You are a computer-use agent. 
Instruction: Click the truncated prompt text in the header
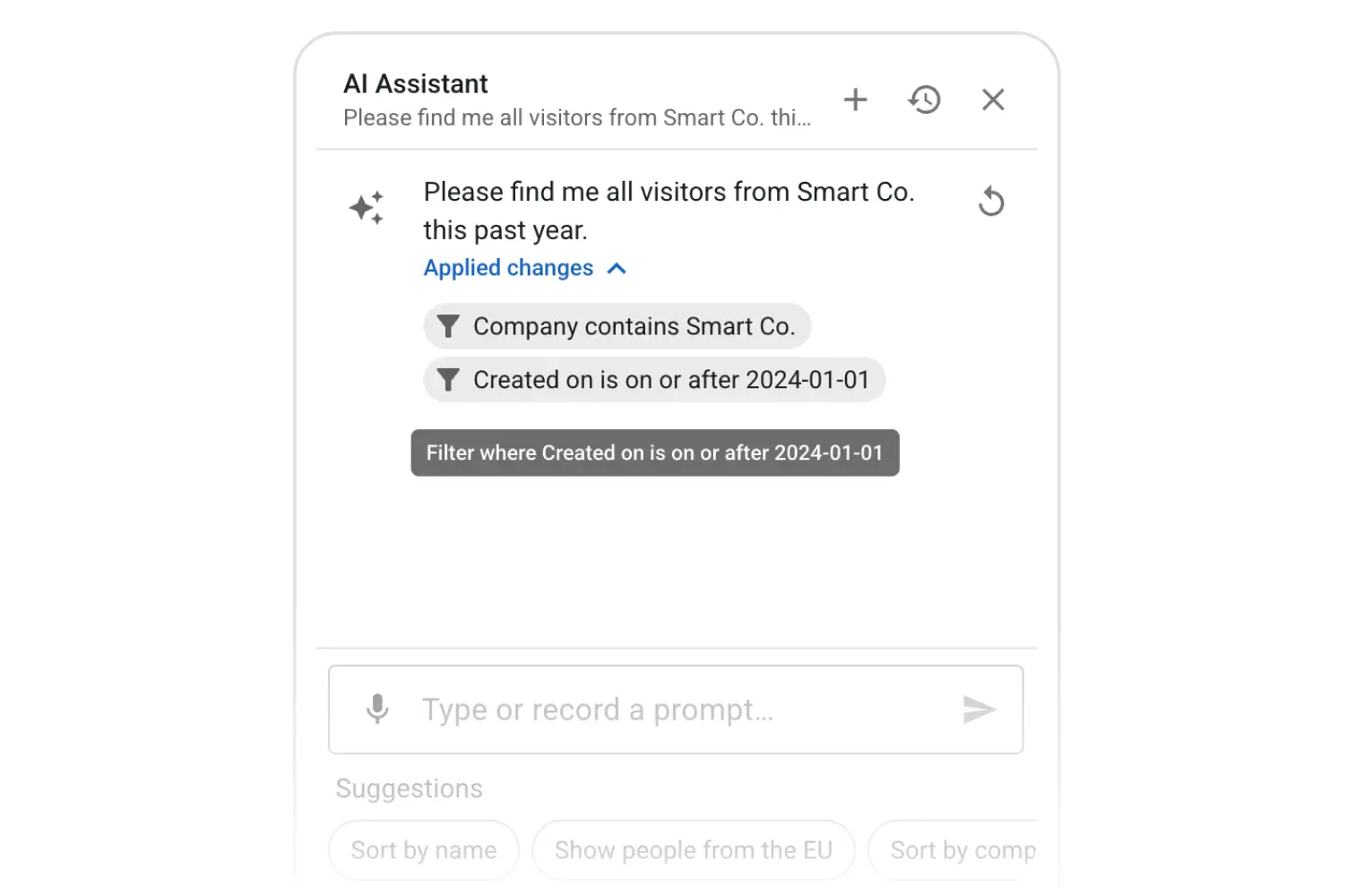point(576,117)
